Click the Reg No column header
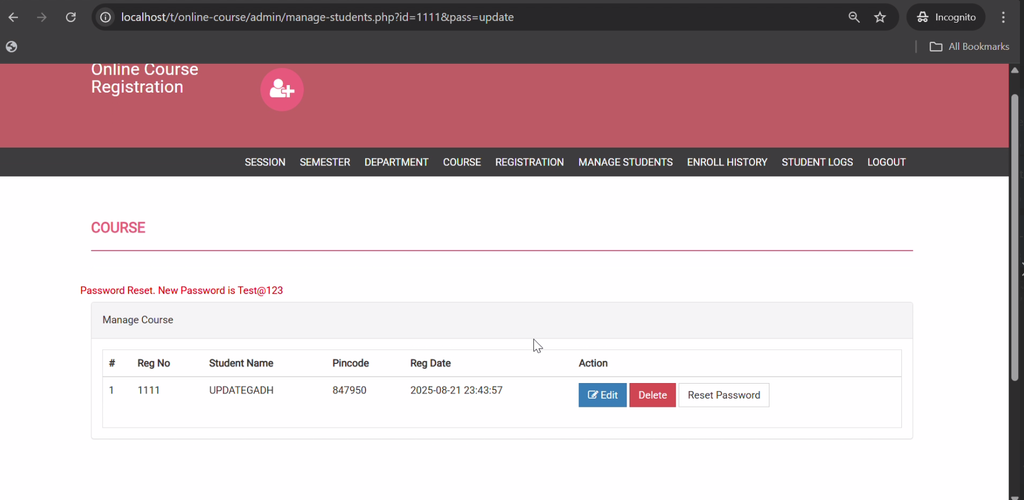This screenshot has height=500, width=1024. tap(153, 363)
